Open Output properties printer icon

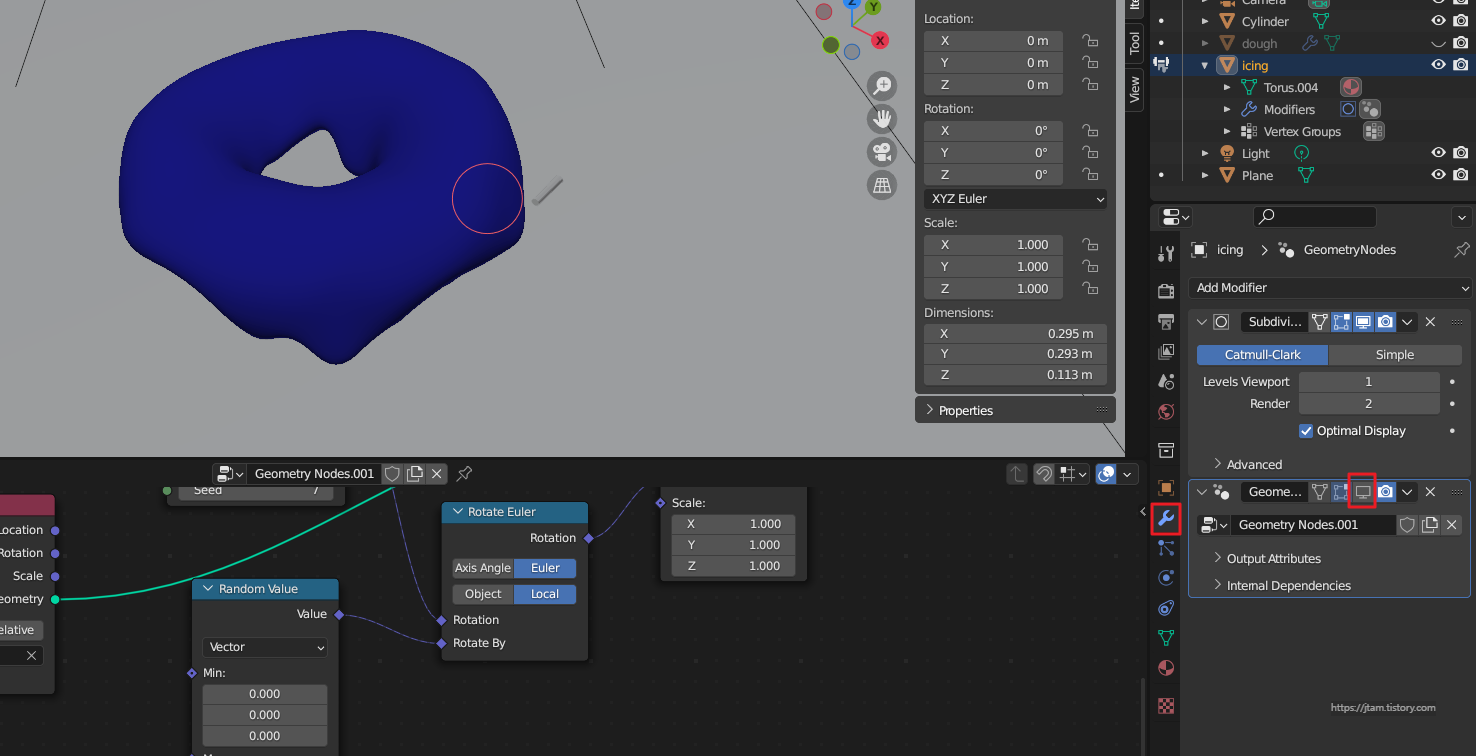pyautogui.click(x=1165, y=321)
